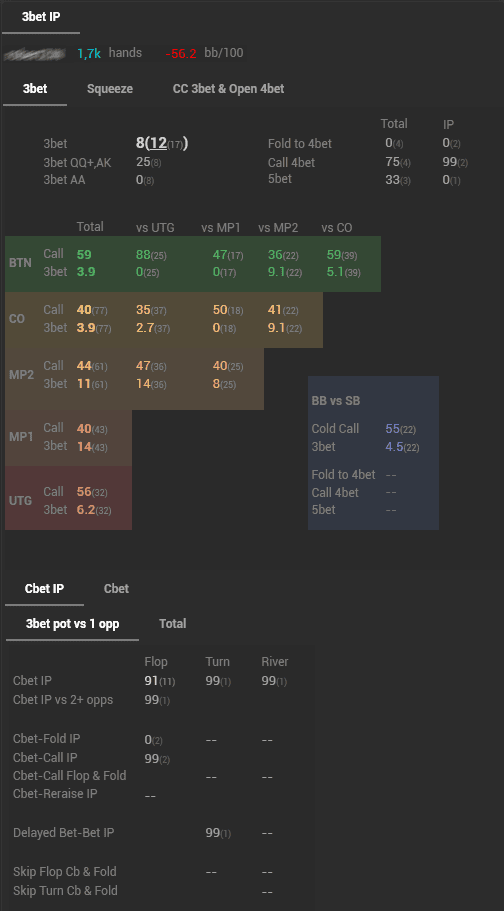Click the UTG position row label
The image size is (504, 911).
20,501
